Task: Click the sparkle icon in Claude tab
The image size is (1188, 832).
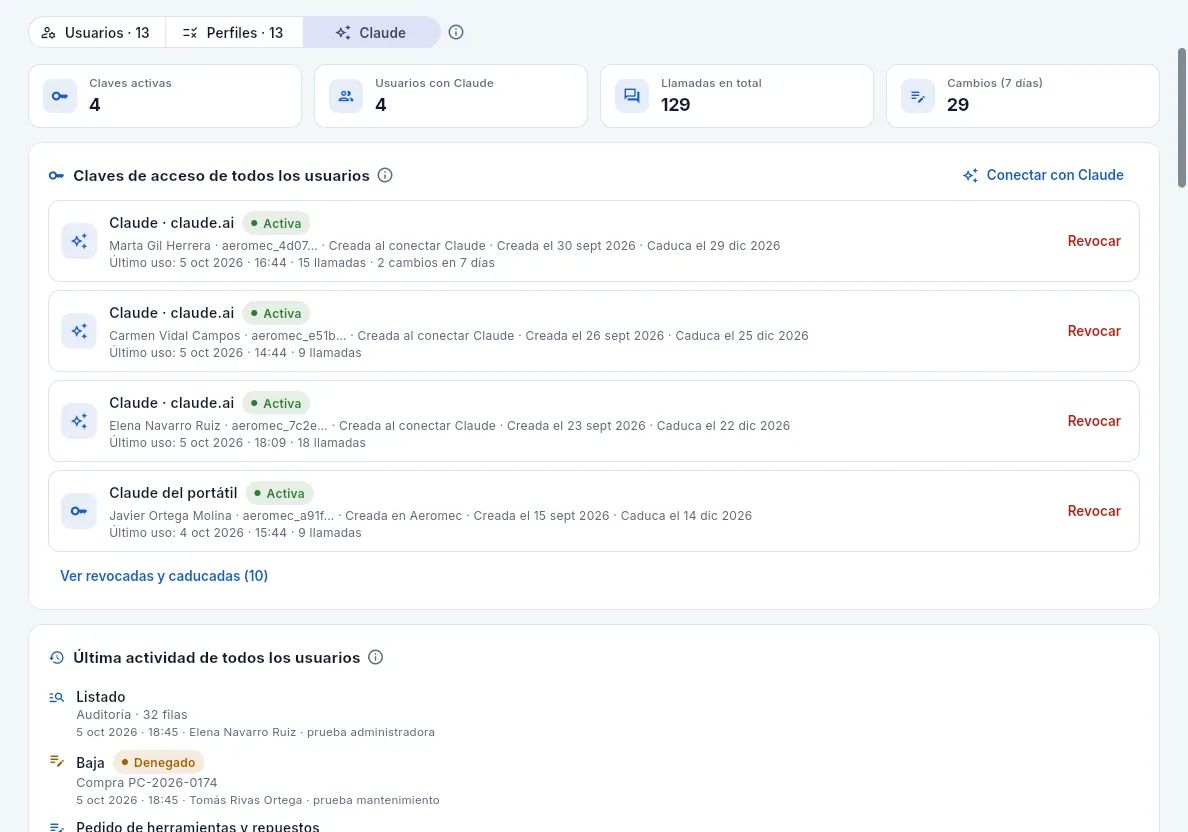Action: [x=343, y=33]
